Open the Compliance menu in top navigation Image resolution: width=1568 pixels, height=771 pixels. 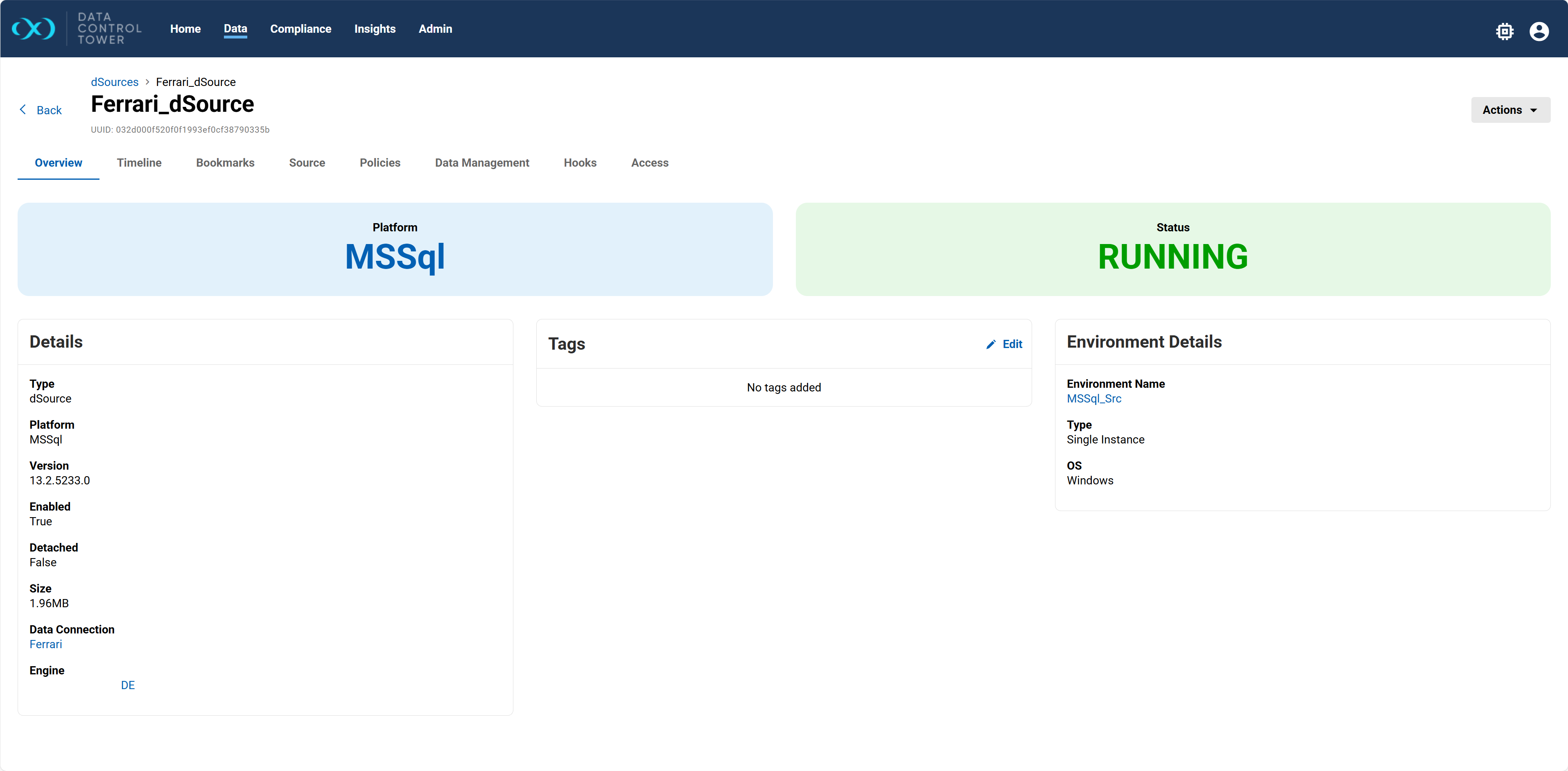[300, 29]
